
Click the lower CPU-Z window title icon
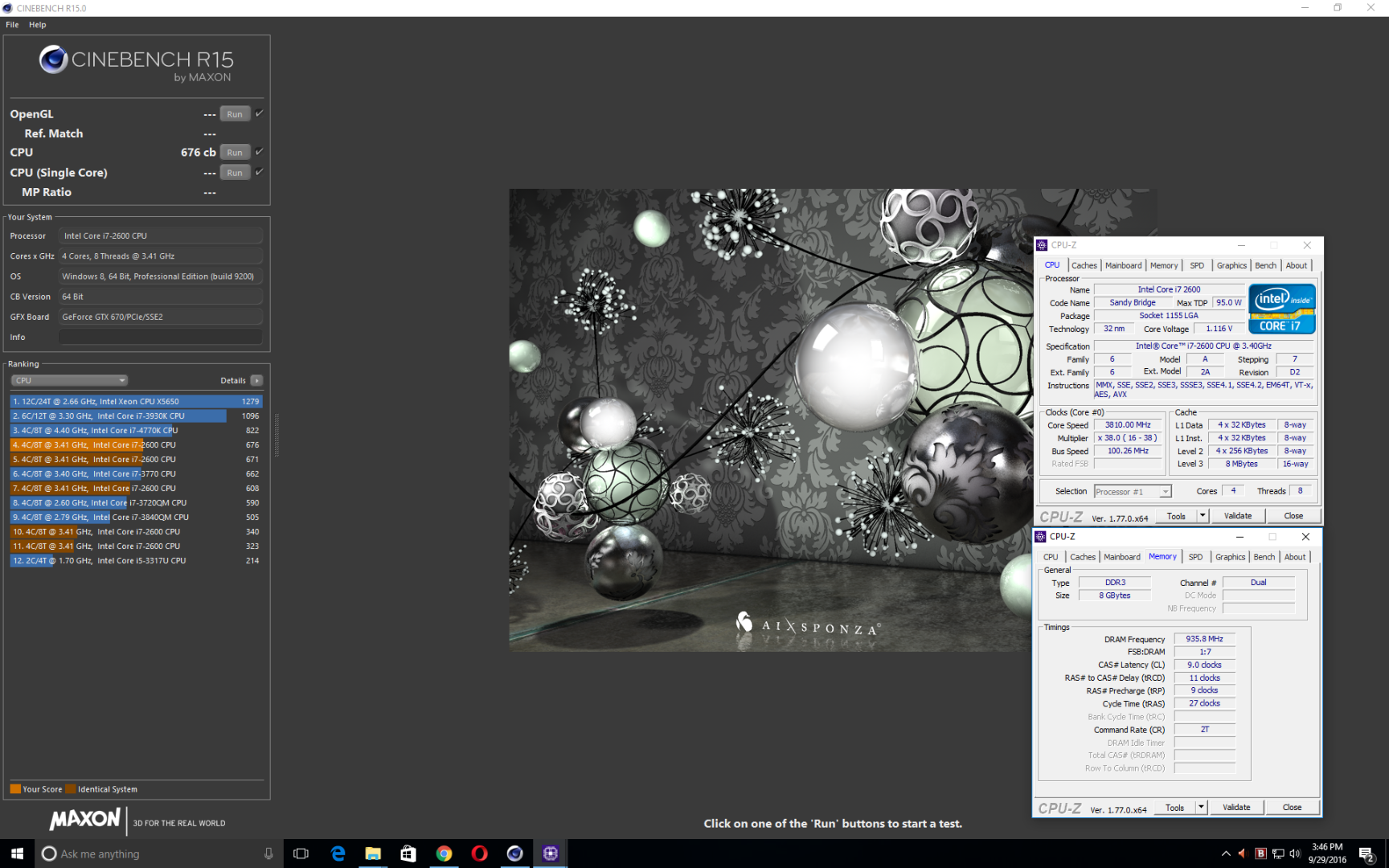(1041, 536)
